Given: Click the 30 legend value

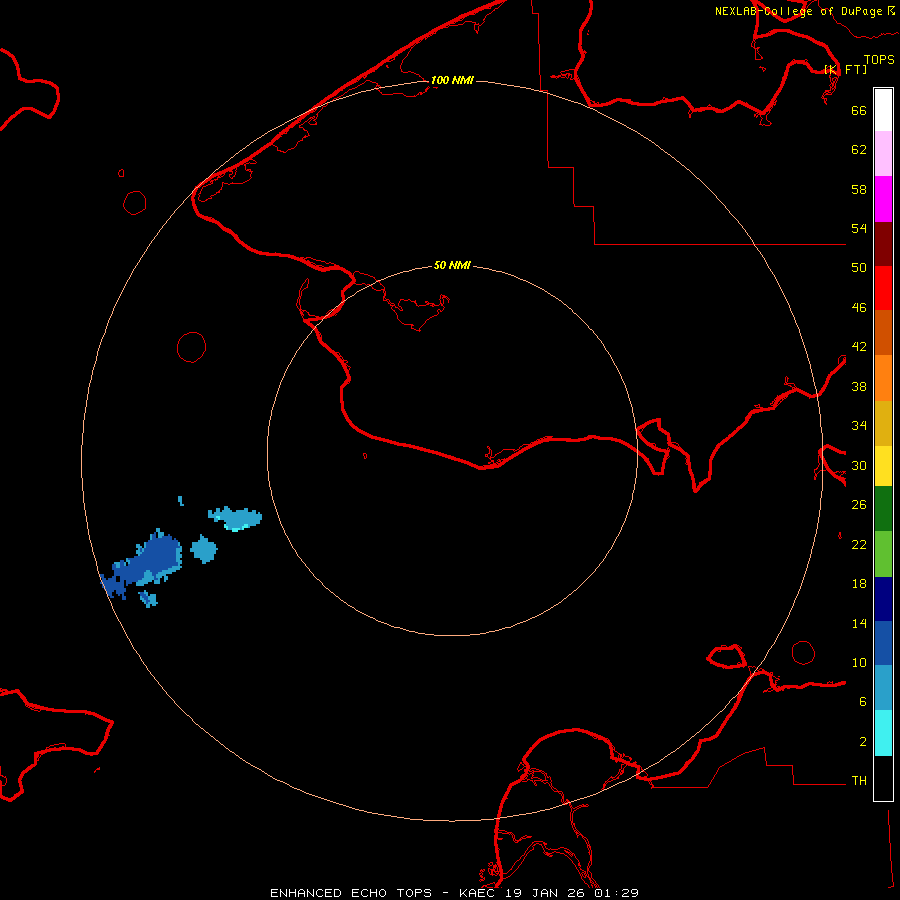Looking at the screenshot, I should [x=859, y=465].
